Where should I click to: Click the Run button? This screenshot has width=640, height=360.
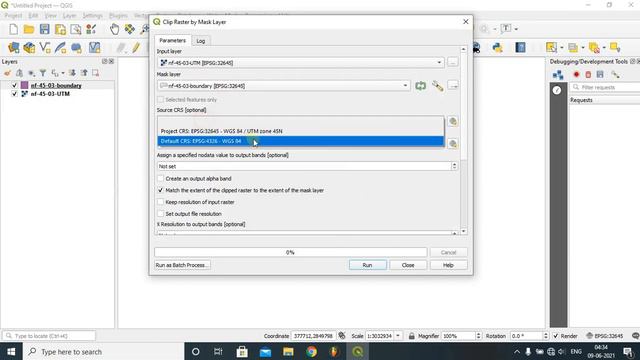(x=367, y=265)
